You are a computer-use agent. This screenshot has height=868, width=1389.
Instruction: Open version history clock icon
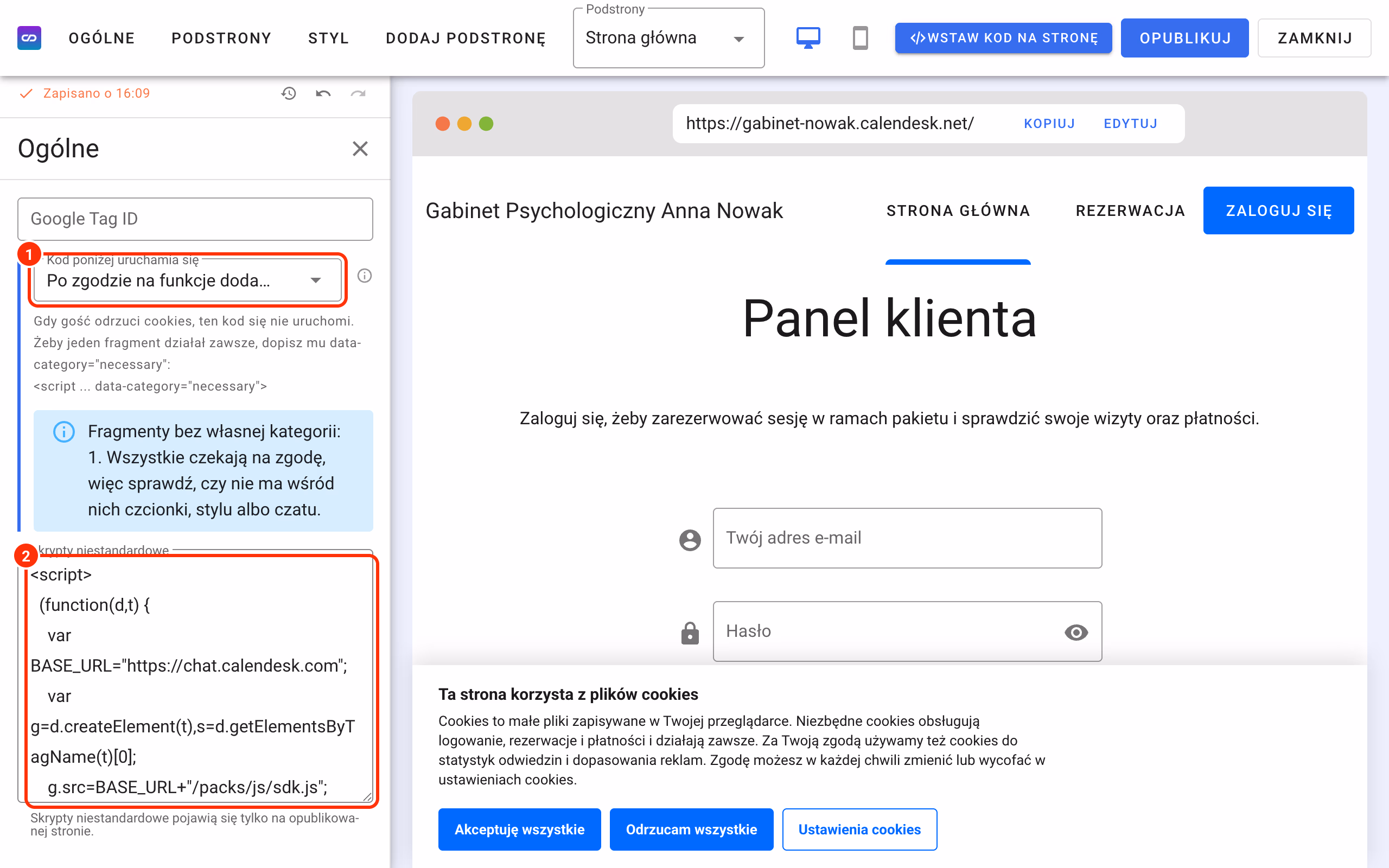(289, 93)
